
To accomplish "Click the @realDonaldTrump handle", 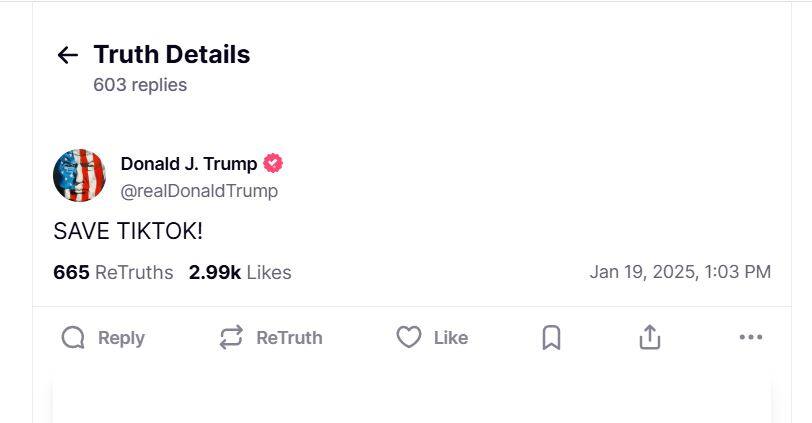I will tap(199, 190).
